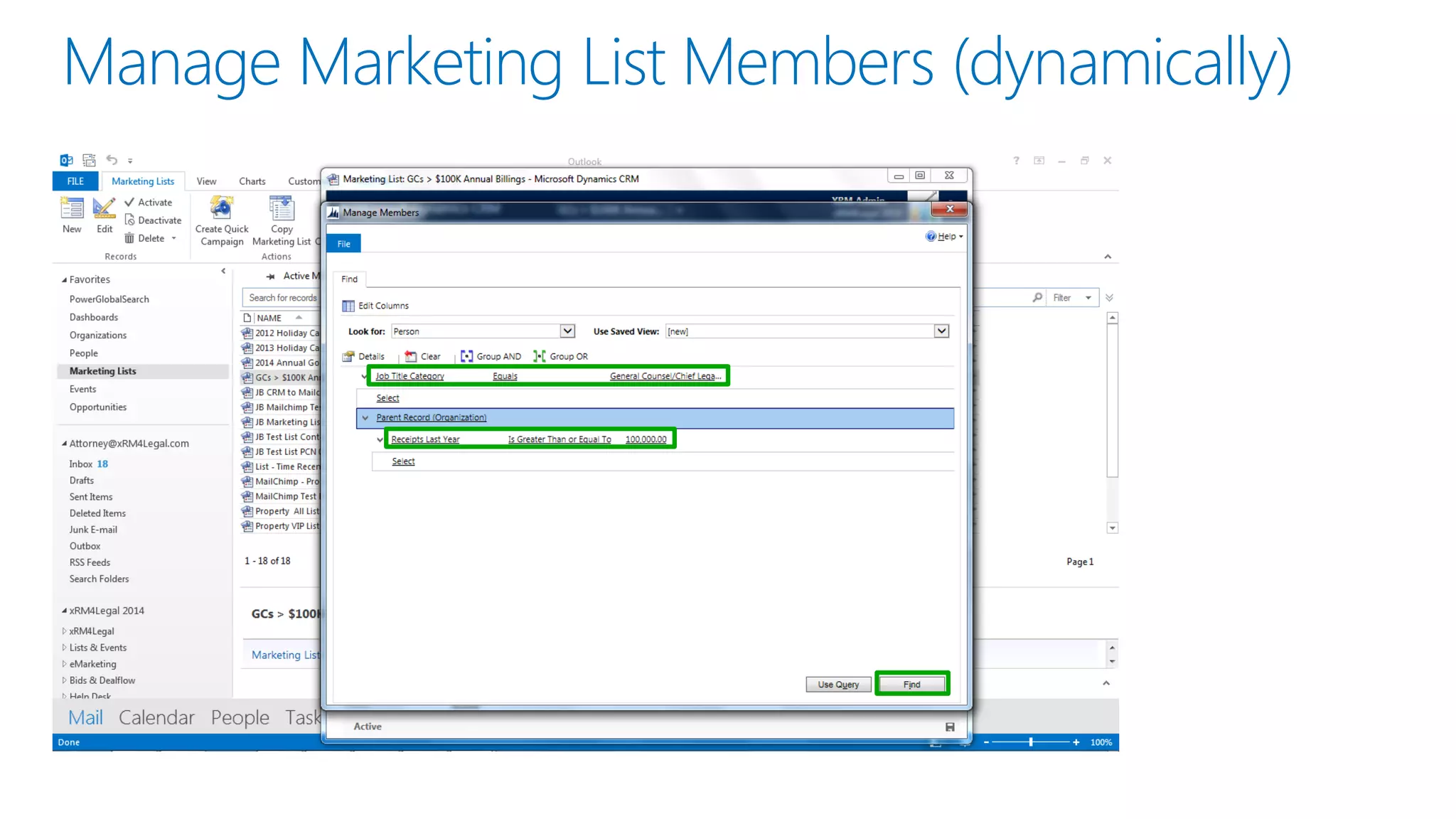Open the Delete dropdown arrow
Image resolution: width=1456 pixels, height=819 pixels.
tap(173, 238)
